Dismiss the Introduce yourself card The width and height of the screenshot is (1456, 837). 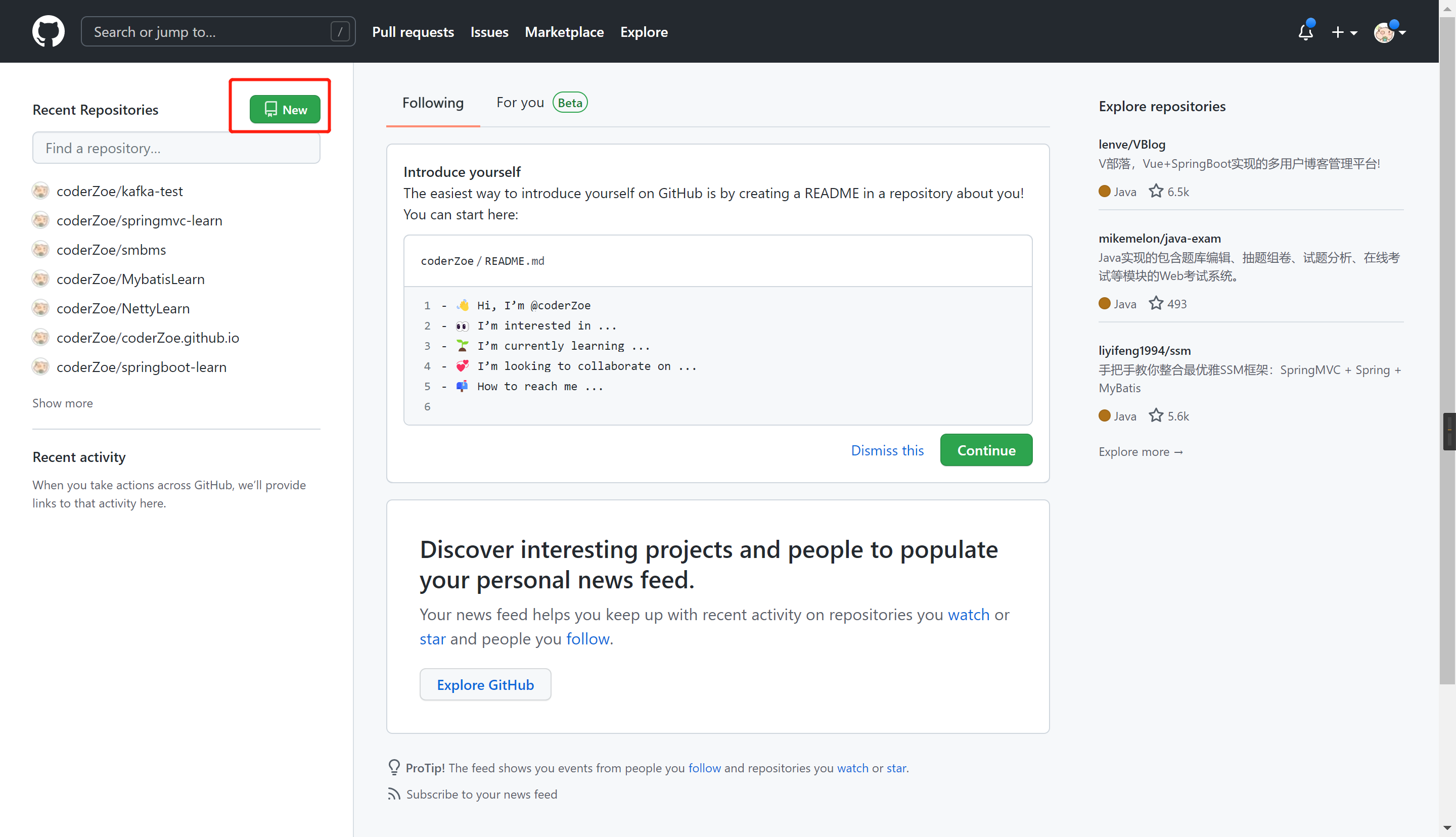[x=887, y=450]
